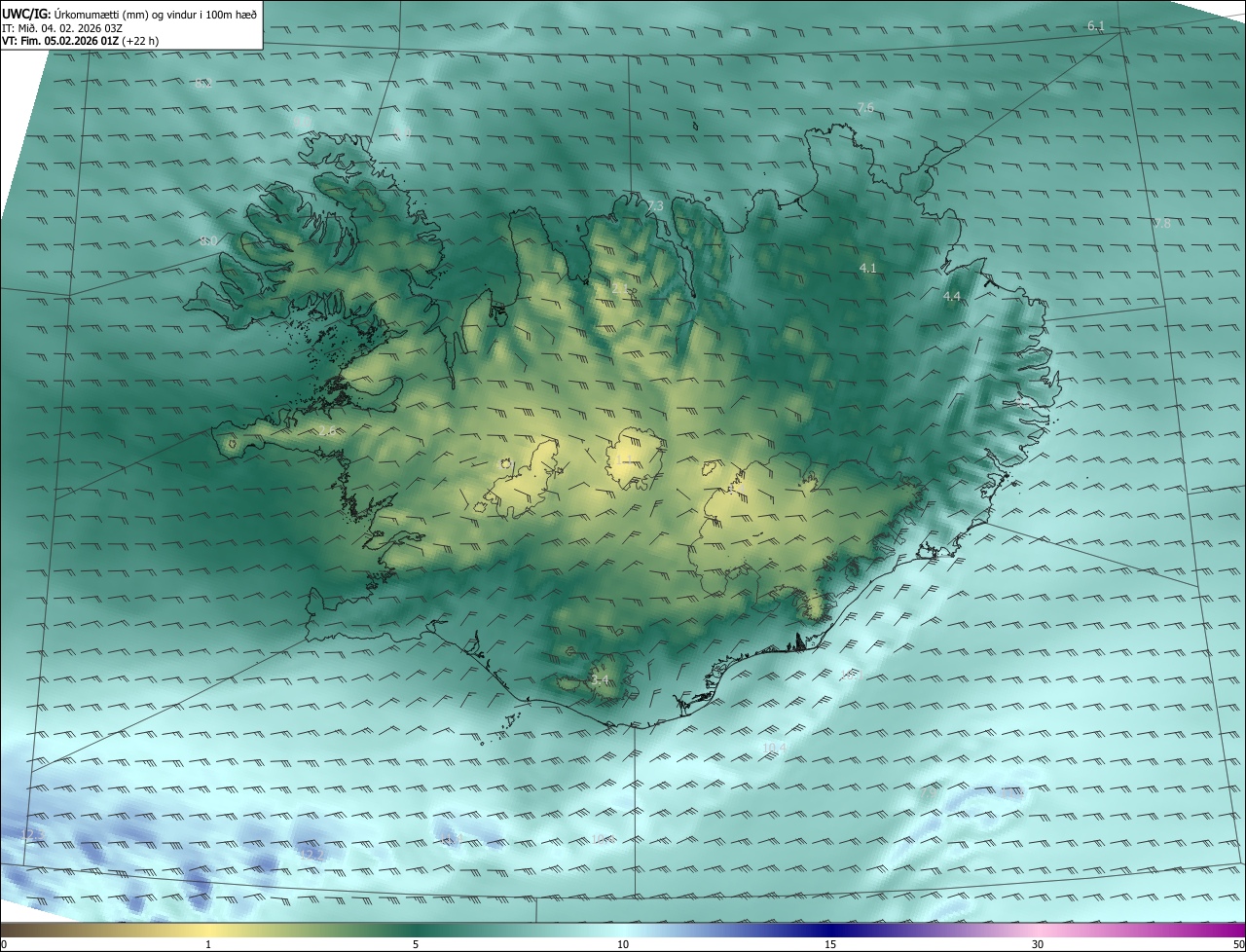Click the map value "10.4"
The height and width of the screenshot is (952, 1246).
tap(775, 748)
